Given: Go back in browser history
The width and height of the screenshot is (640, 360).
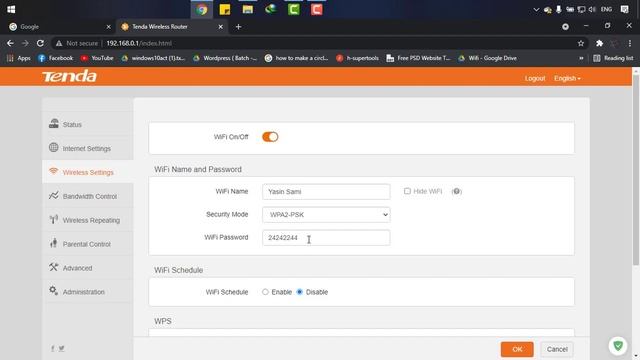Looking at the screenshot, I should pos(10,43).
